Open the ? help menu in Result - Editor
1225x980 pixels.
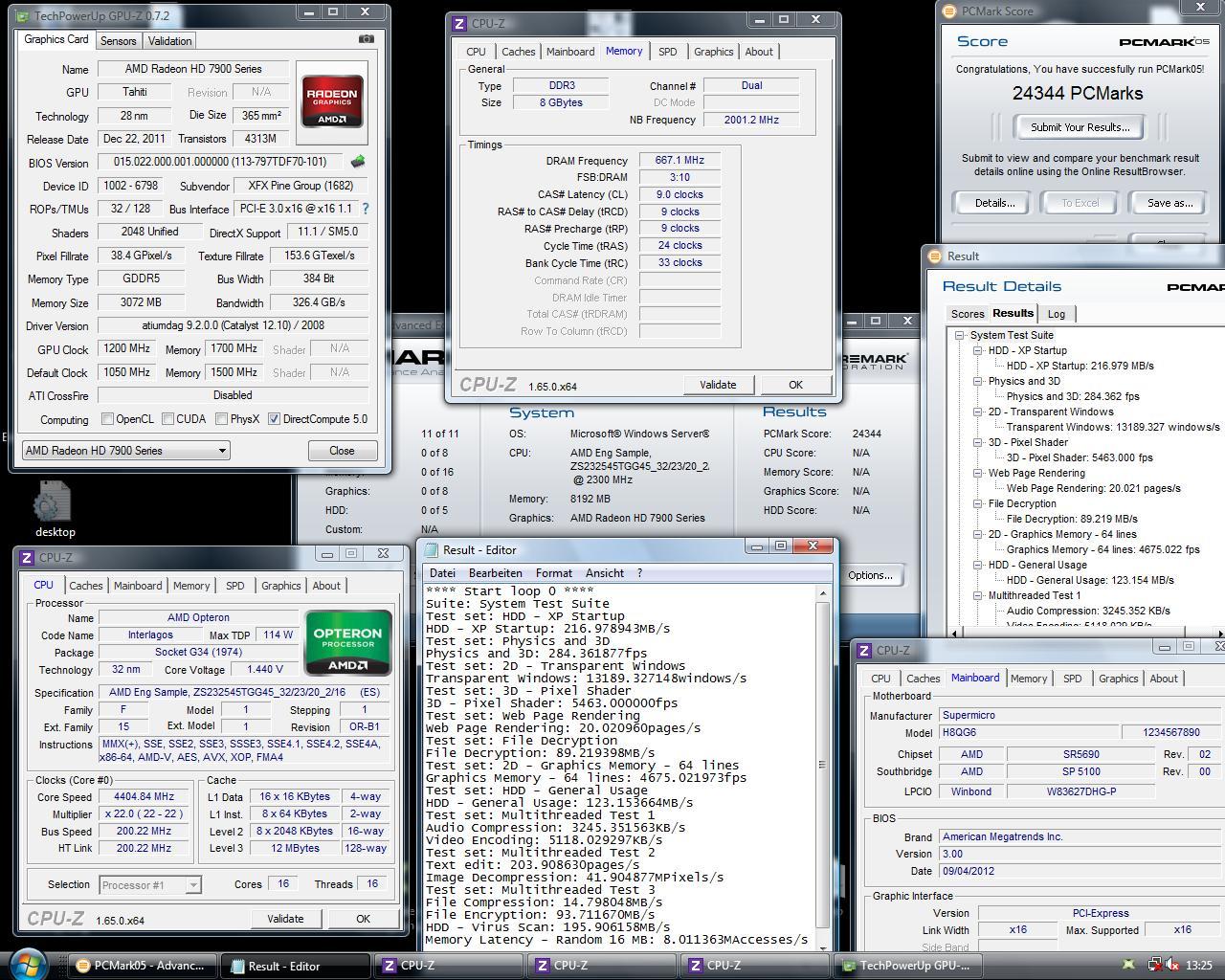tap(639, 573)
